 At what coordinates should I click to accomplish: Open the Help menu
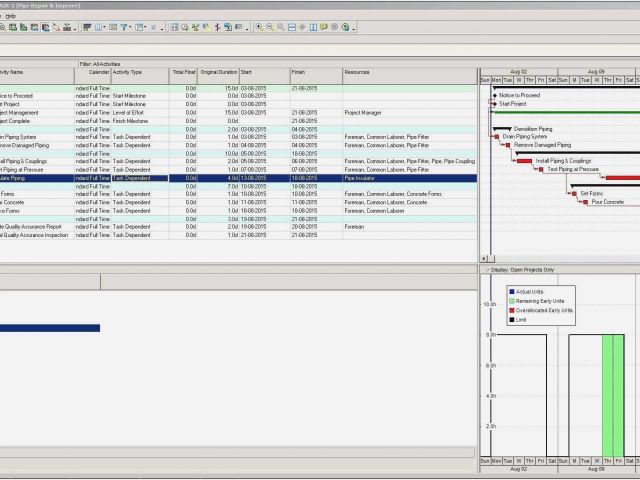coord(11,16)
